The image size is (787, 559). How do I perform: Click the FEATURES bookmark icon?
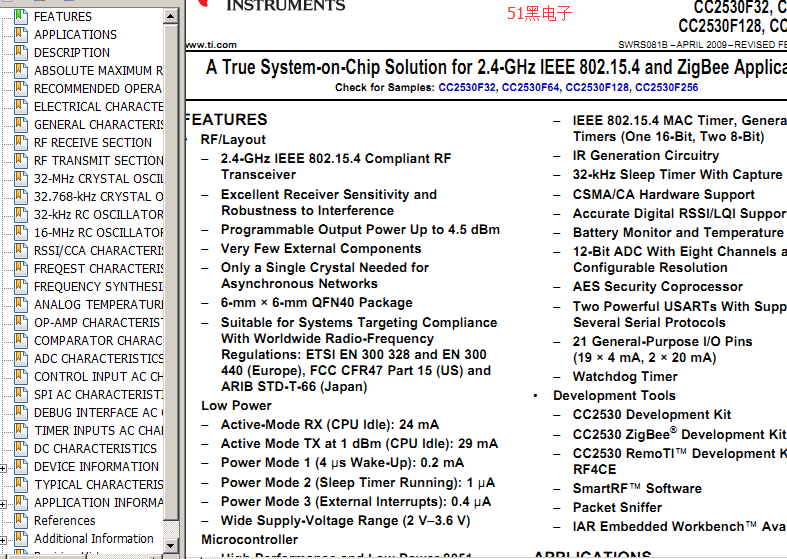click(x=21, y=17)
